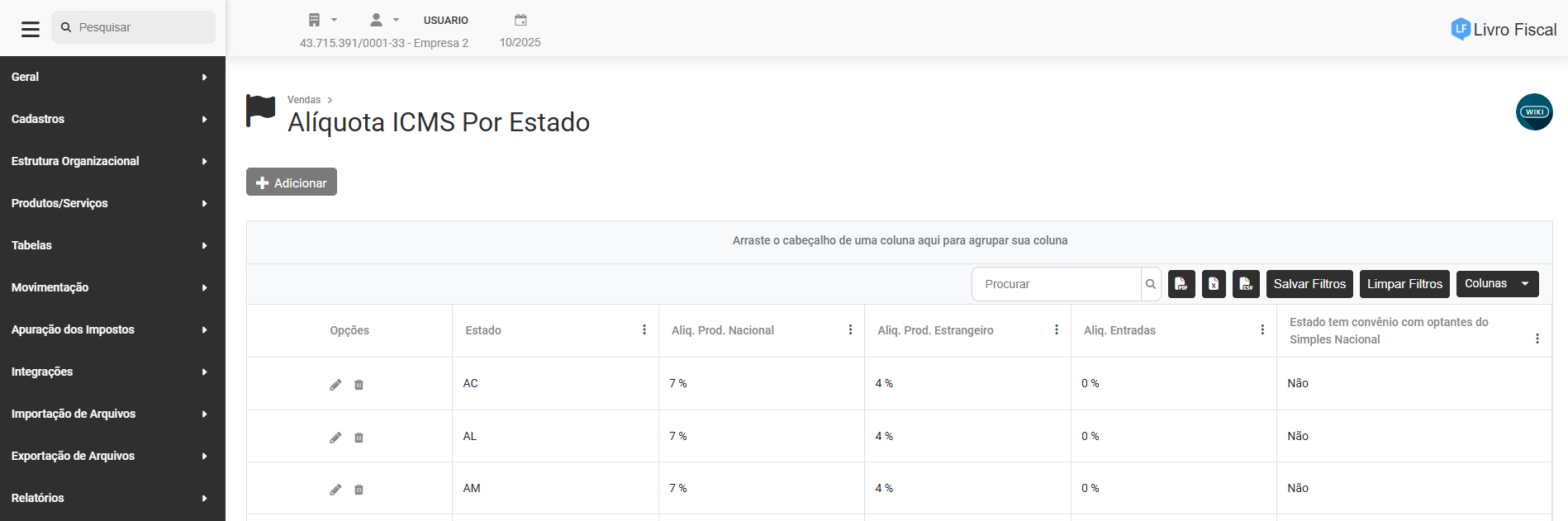Click the hamburger menu icon
The image size is (1568, 521).
click(31, 29)
